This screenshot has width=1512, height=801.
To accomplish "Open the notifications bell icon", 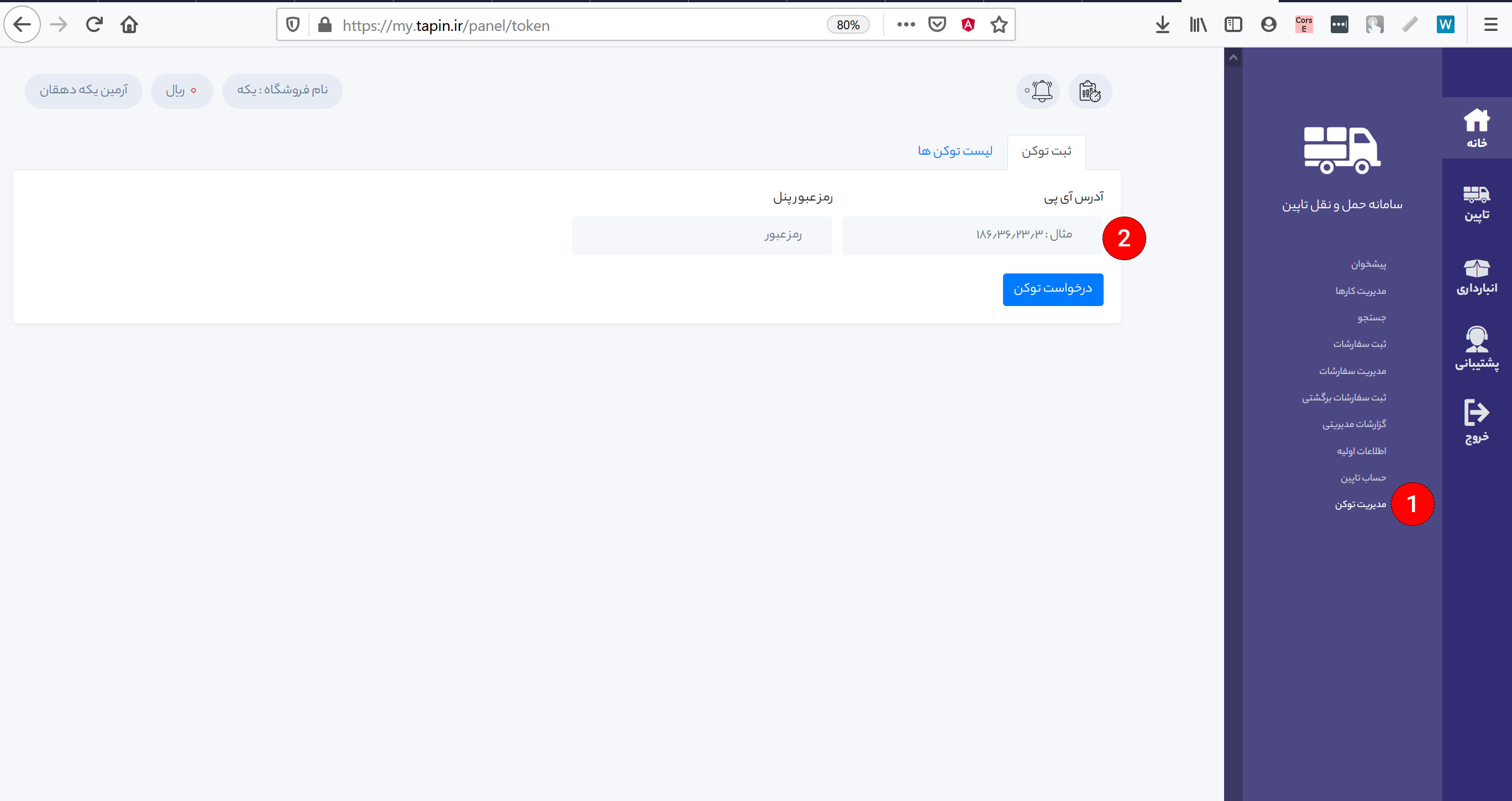I will point(1038,91).
